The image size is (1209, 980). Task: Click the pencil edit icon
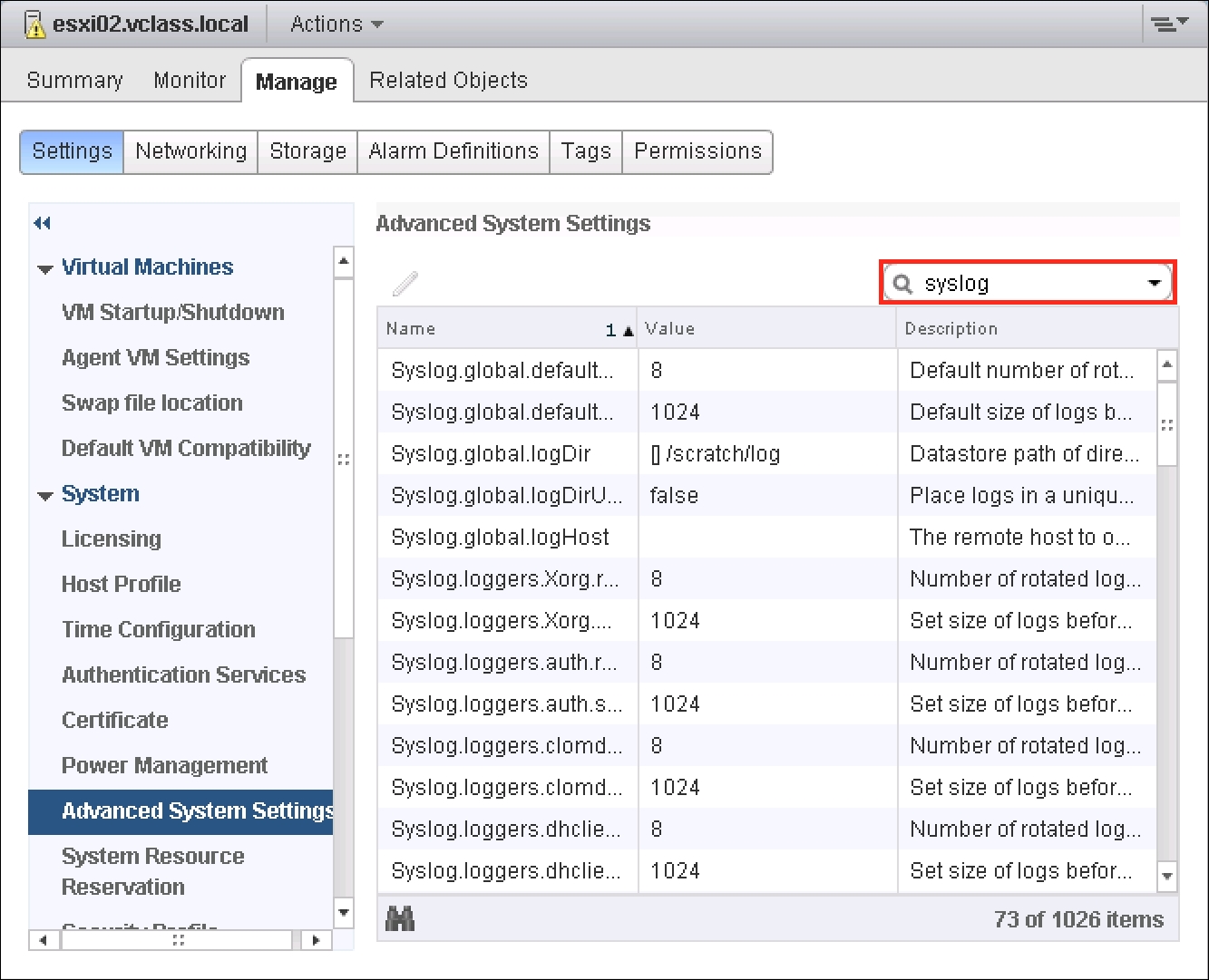coord(405,284)
